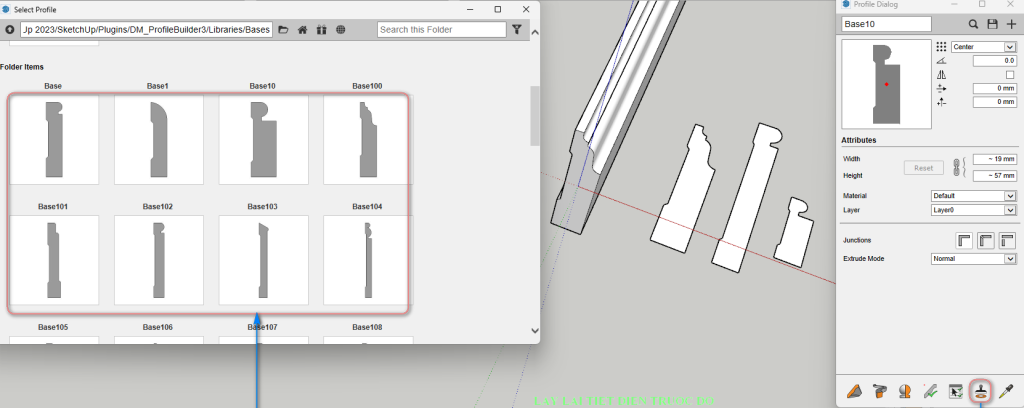Screen dimensions: 1024x408
Task: Select the Base10 profile thumbnail
Action: pyautogui.click(x=263, y=140)
